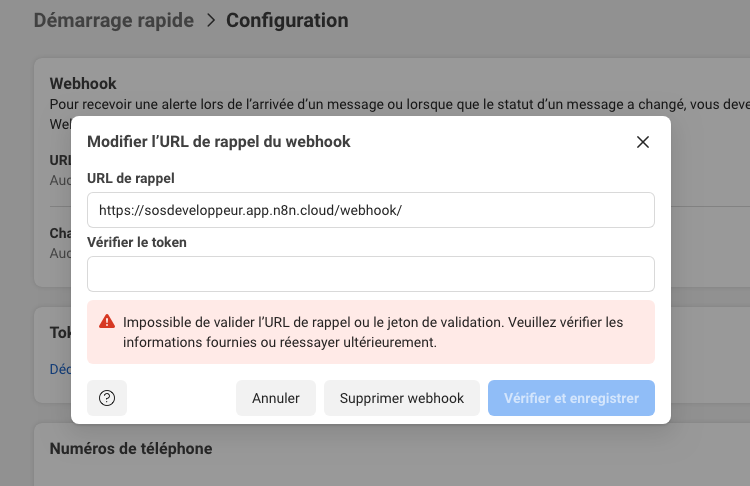The height and width of the screenshot is (486, 750).
Task: Focus the URL de rappel field
Action: point(370,210)
